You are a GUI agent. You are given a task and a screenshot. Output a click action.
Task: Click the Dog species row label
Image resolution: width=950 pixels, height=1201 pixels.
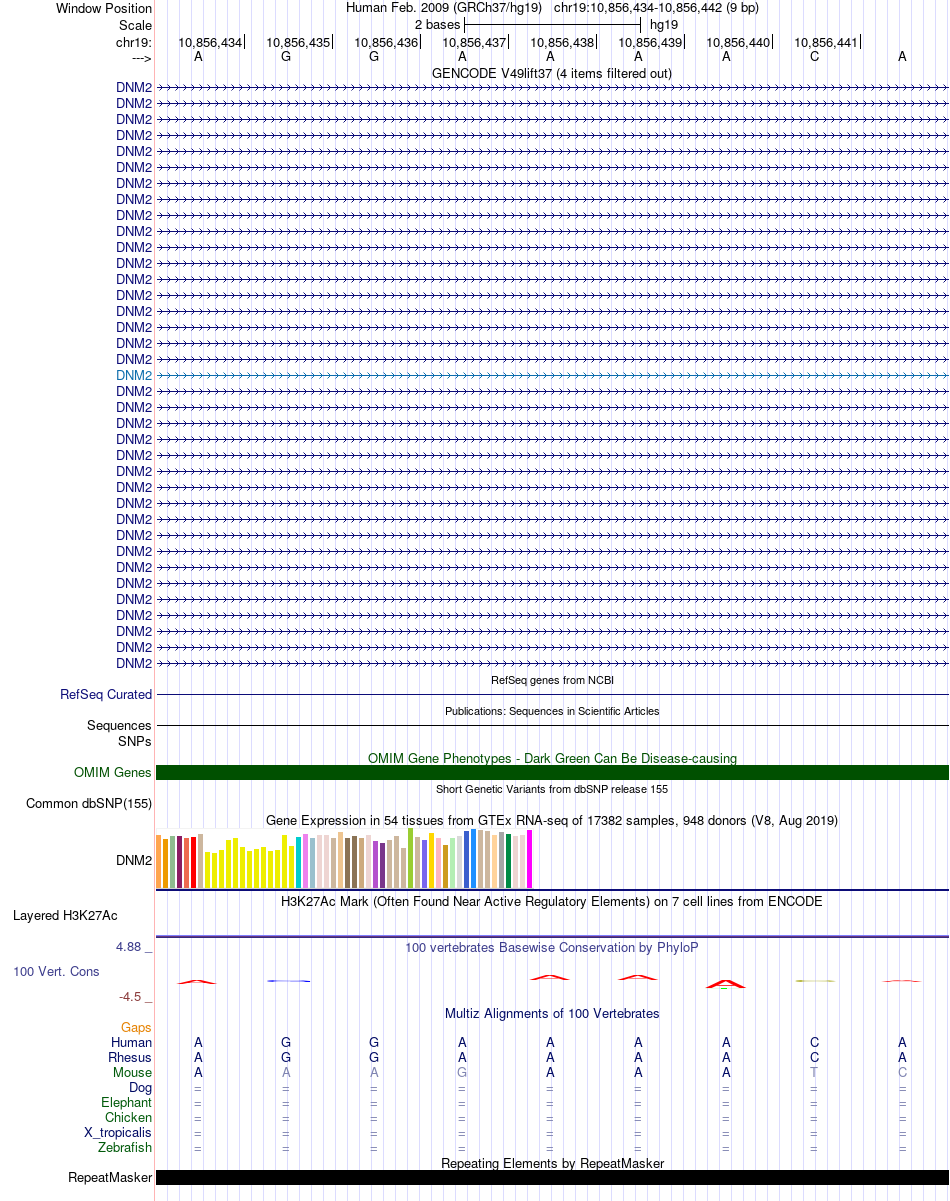coord(141,1087)
